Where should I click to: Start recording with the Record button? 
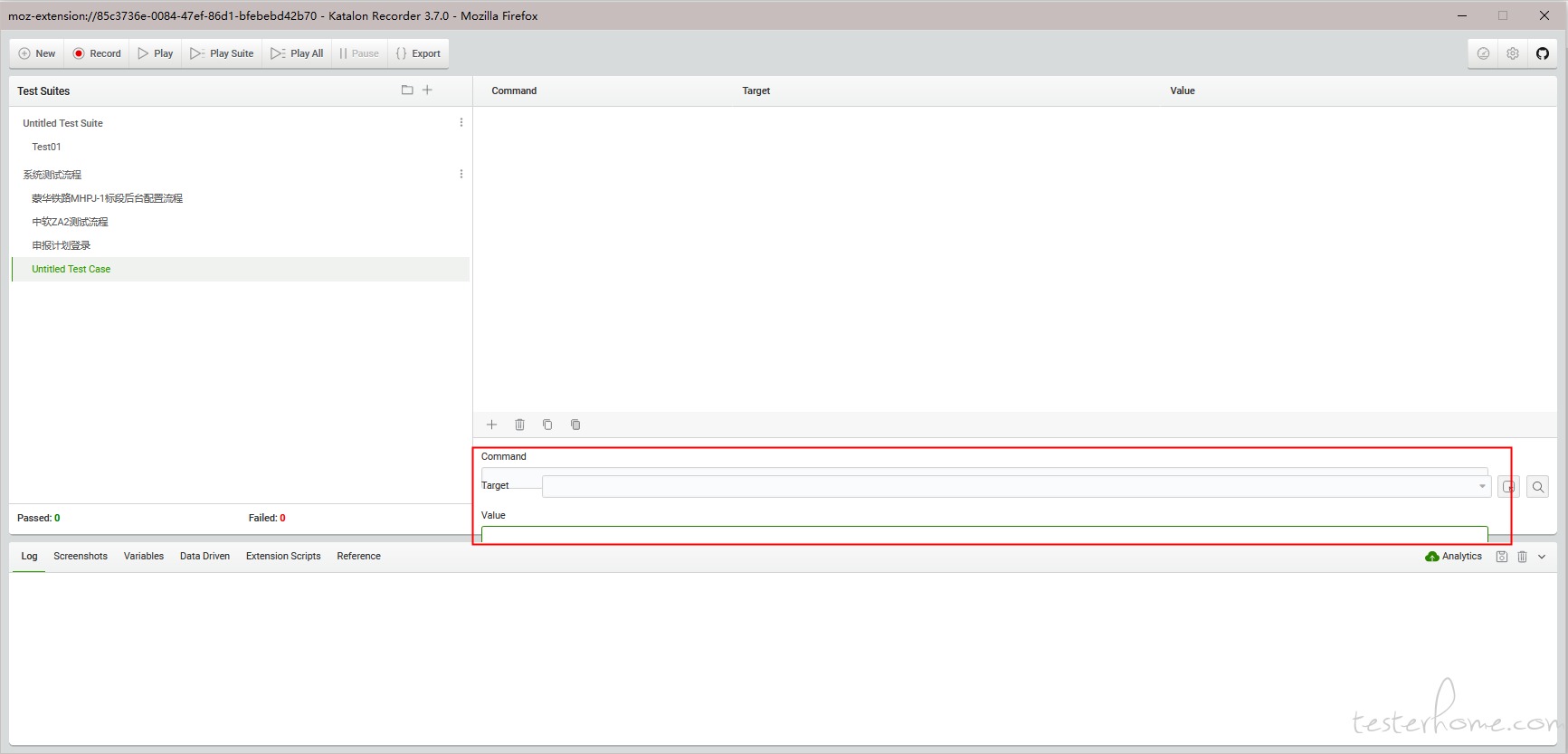[x=97, y=53]
